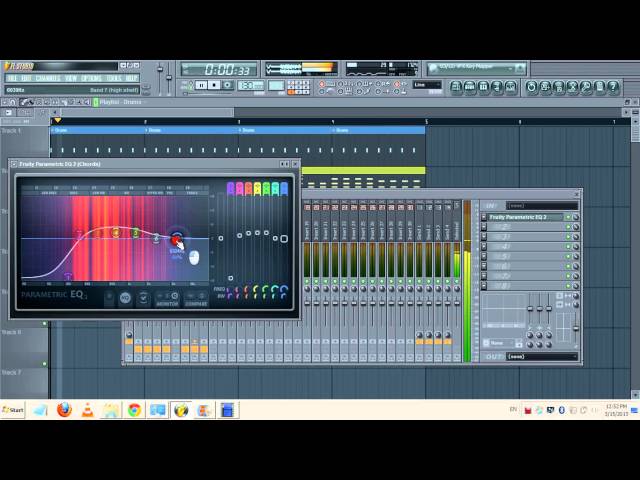Open the Fruity Parametric EQ 2 slot menu arrow

click(484, 217)
